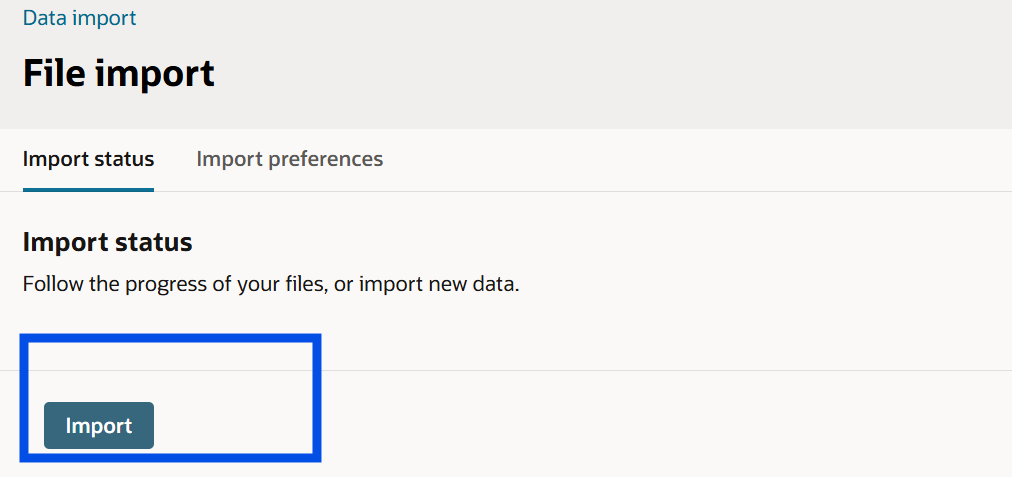Switch to the Import preferences tab
This screenshot has height=477, width=1012.
tap(290, 159)
